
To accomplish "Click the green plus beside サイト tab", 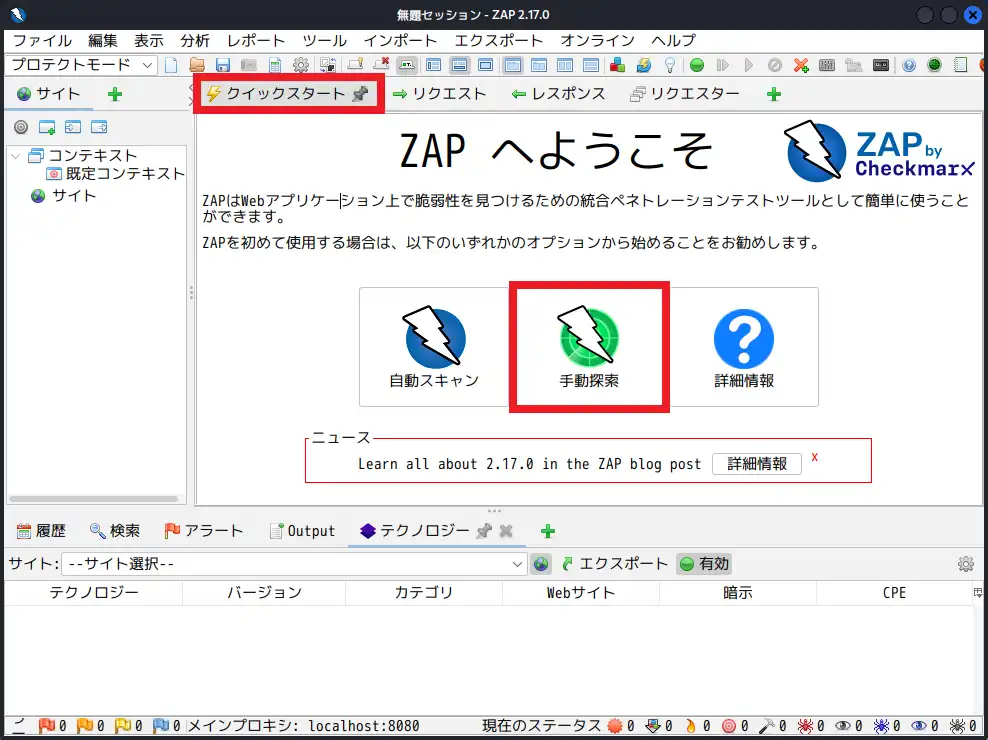I will tap(114, 94).
